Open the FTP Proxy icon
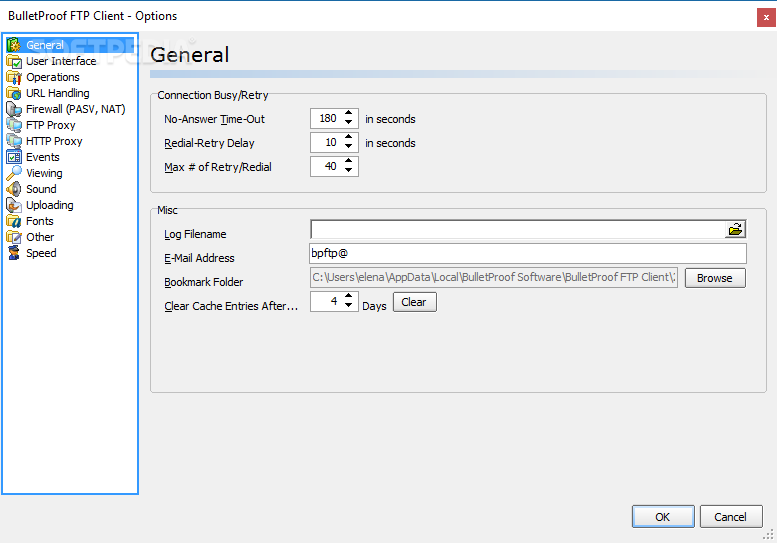Screen dimensions: 777x543 [x=14, y=125]
